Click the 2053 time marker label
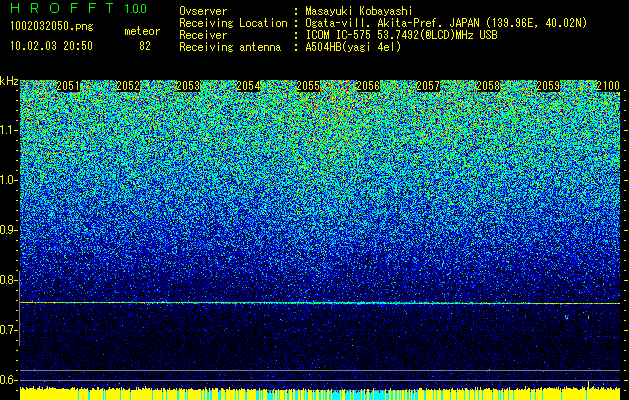Screen dimensions: 629x400 coord(188,86)
